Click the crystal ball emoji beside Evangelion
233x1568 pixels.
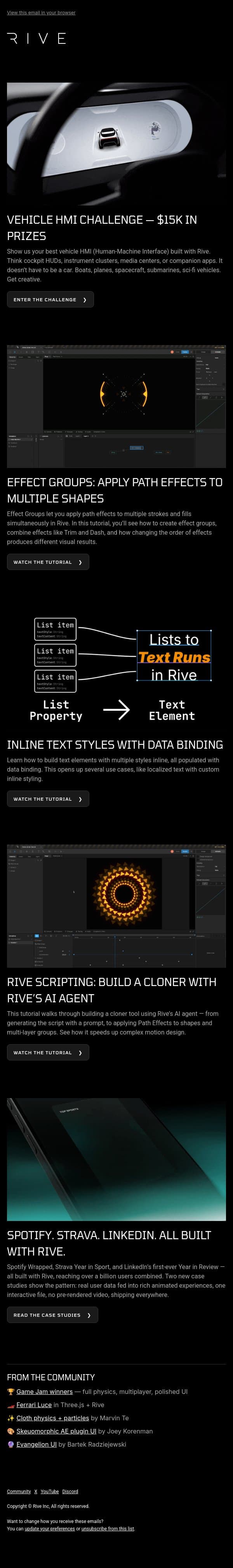click(x=10, y=1444)
